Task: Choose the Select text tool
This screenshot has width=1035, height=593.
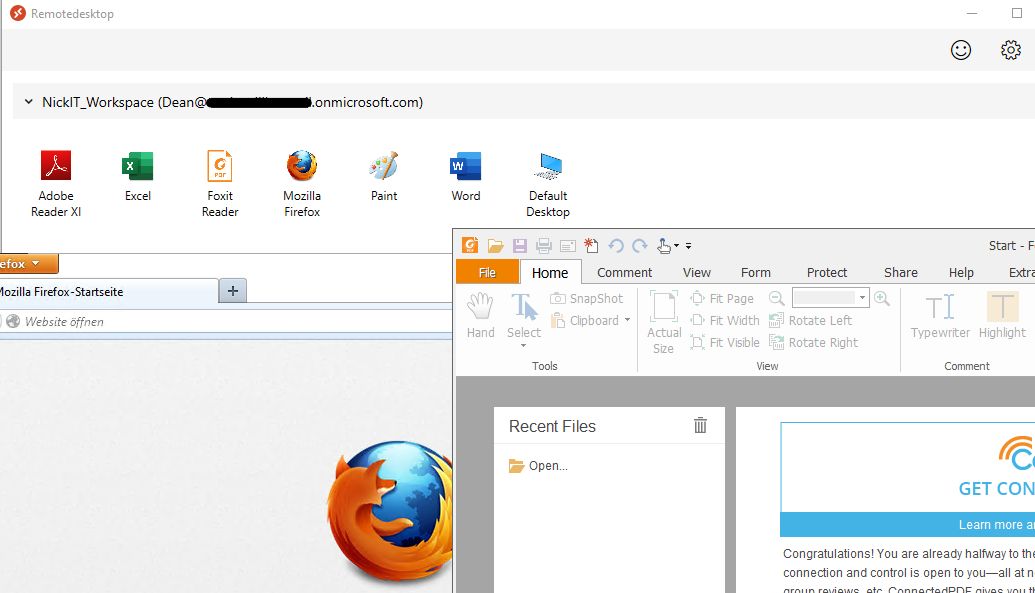Action: pyautogui.click(x=524, y=316)
